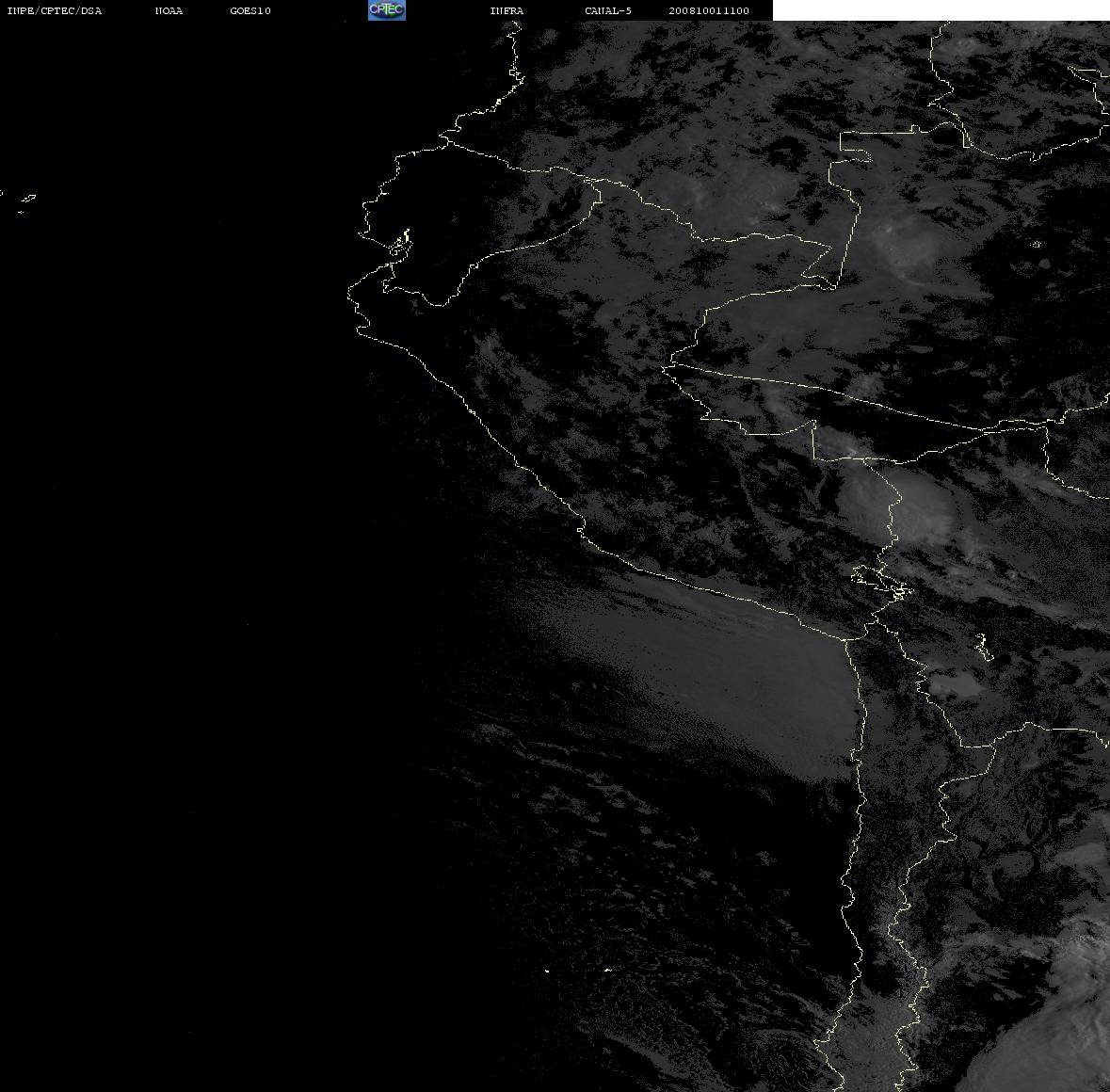Select the small lake outline southeast of Titicaca
Screen dimensions: 1110x1092
[x=983, y=647]
